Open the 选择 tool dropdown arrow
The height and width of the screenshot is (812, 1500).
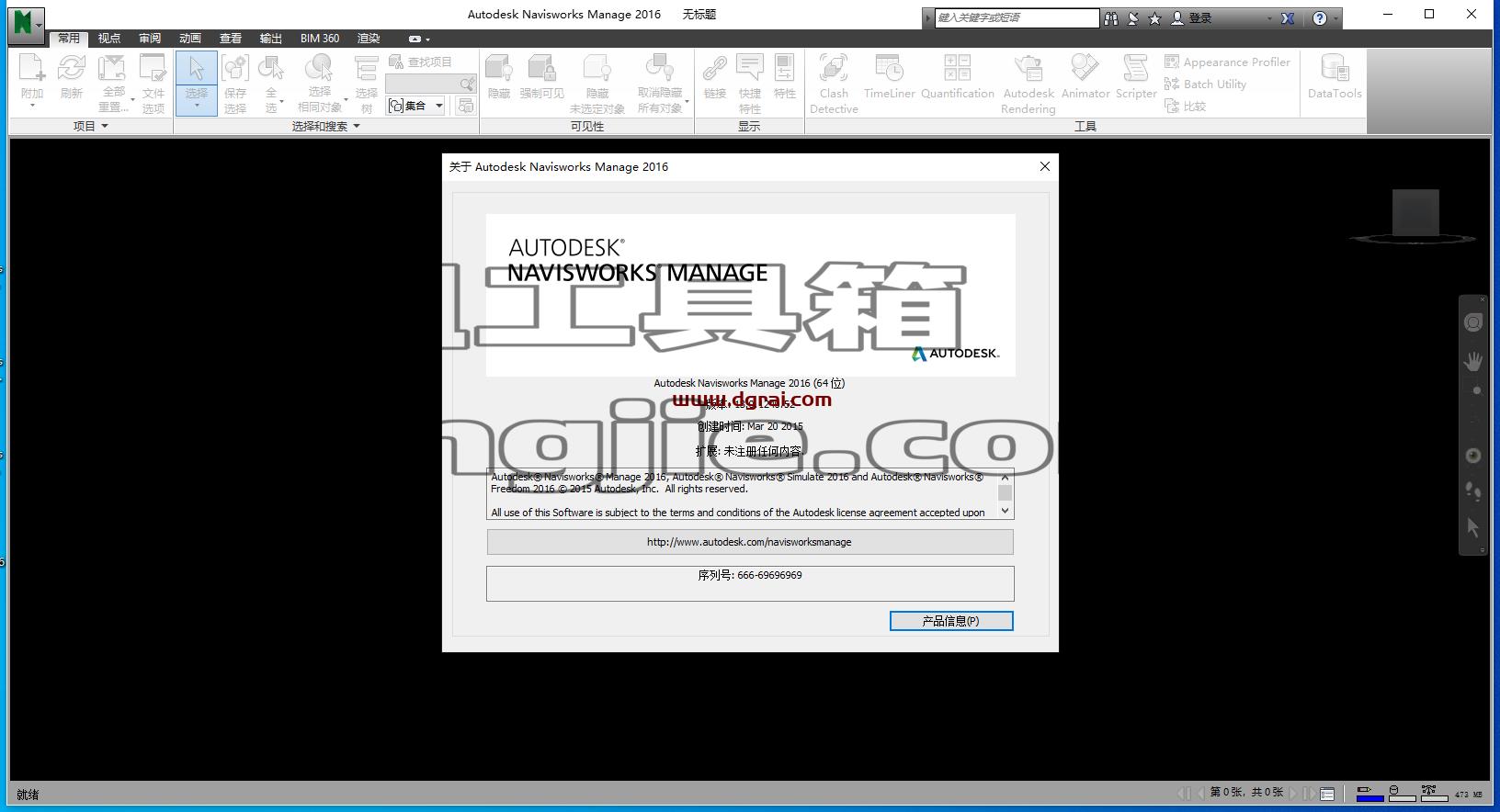click(x=197, y=106)
